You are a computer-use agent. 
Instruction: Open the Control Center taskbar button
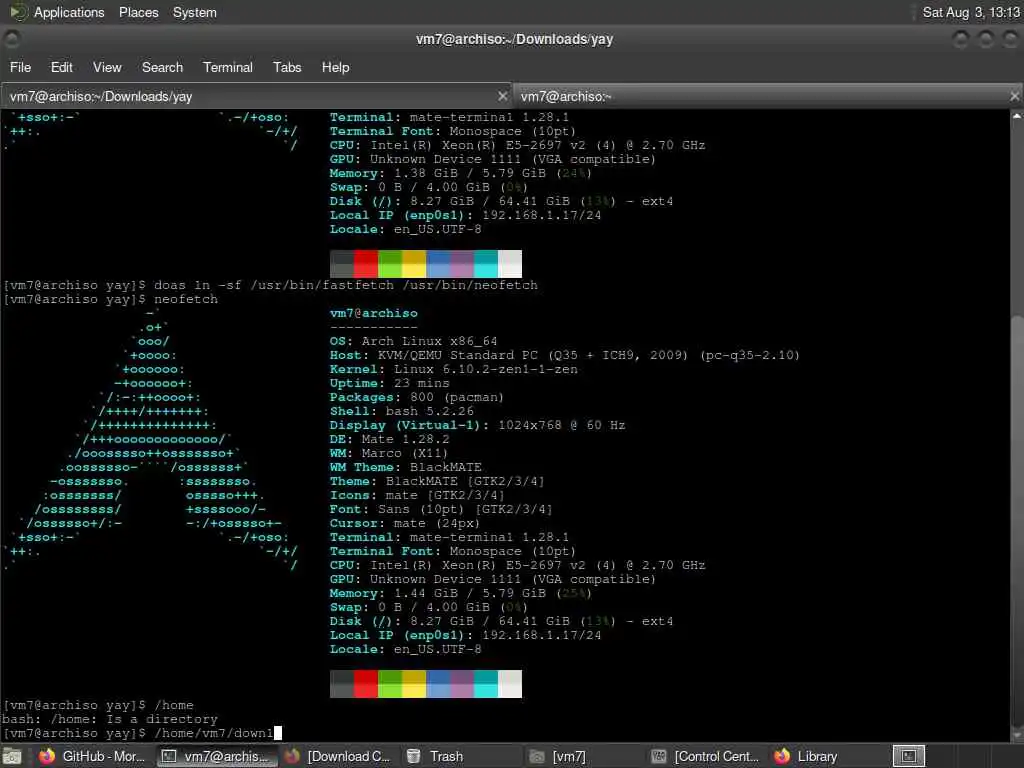pos(705,756)
